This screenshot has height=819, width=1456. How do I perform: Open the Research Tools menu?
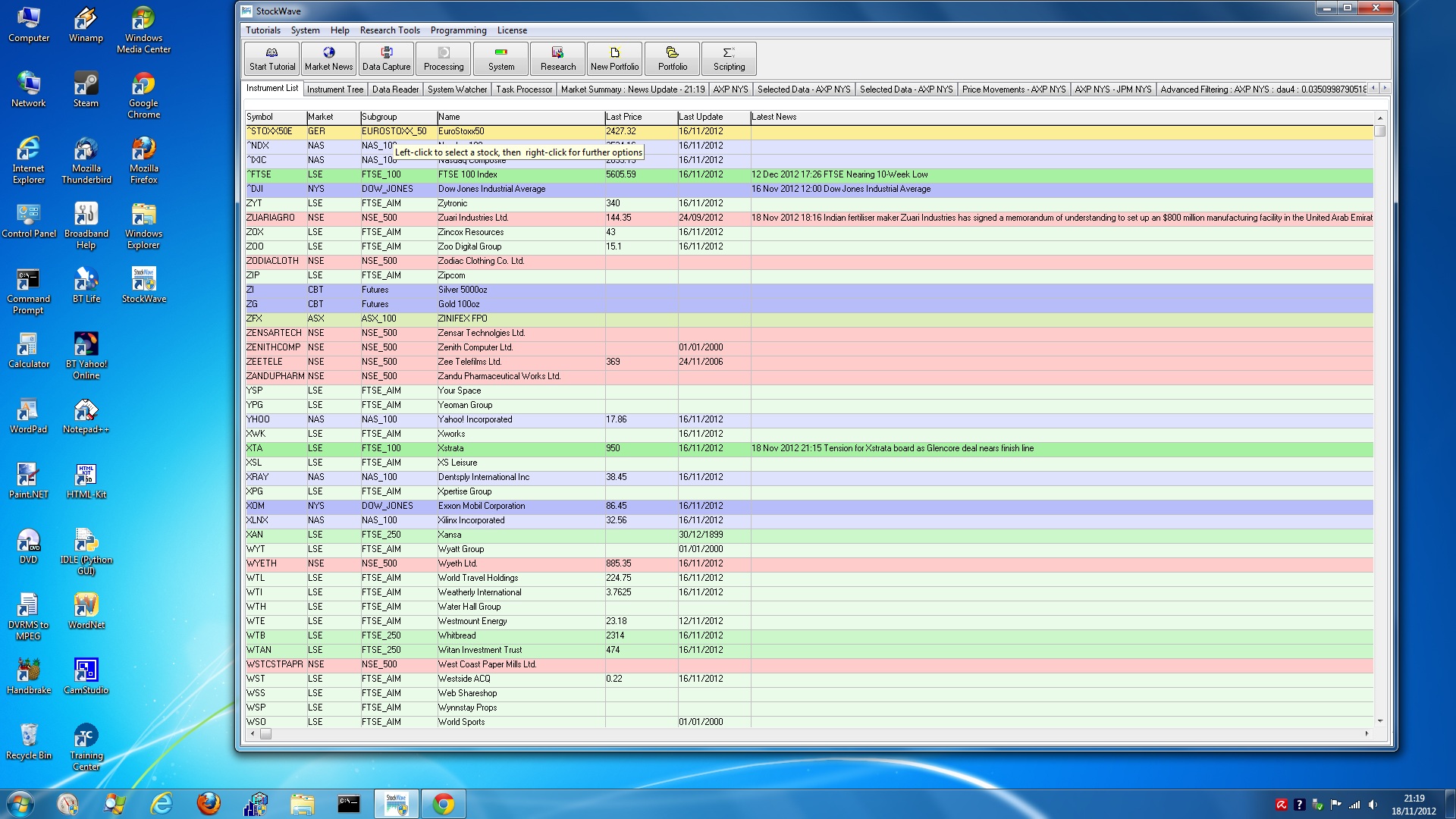(x=389, y=30)
